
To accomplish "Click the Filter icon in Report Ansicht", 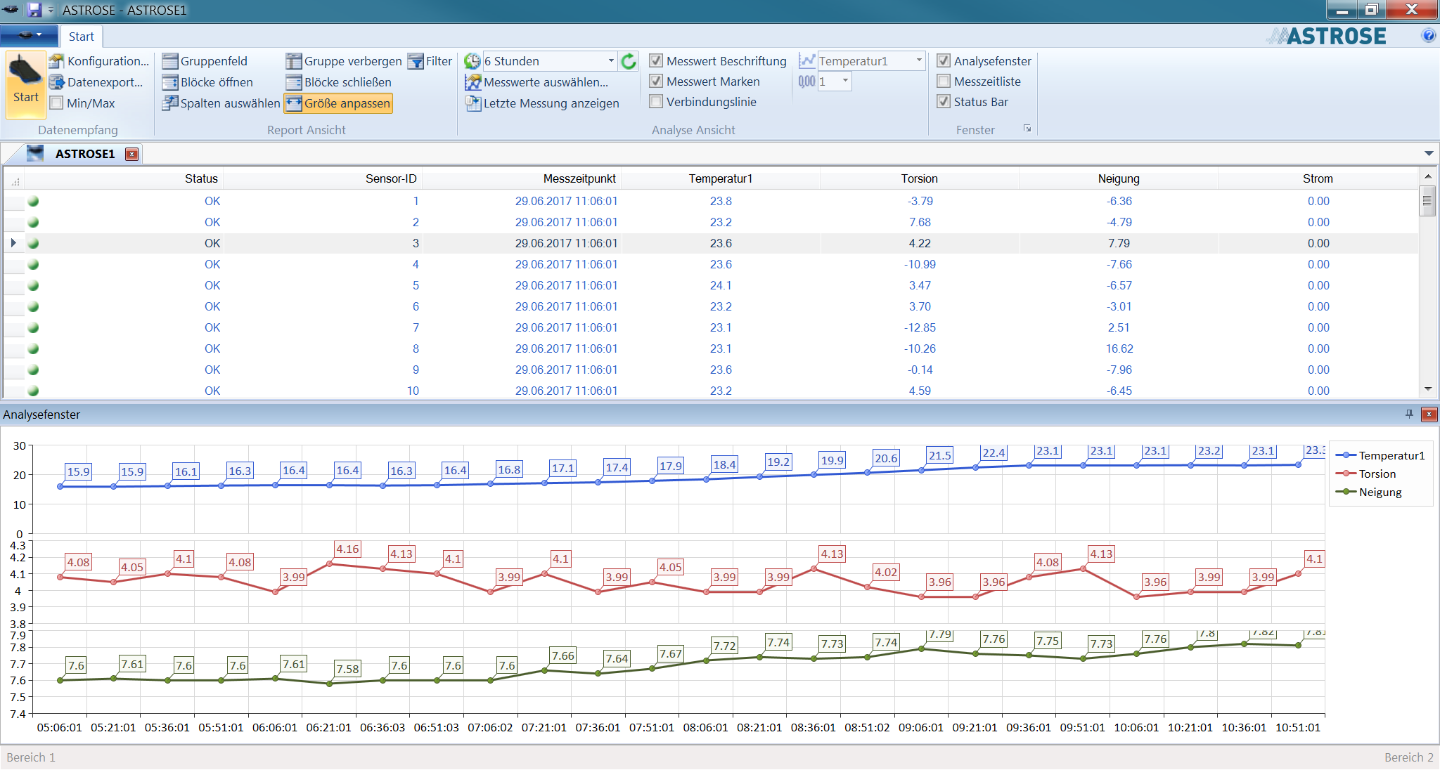I will [x=429, y=61].
